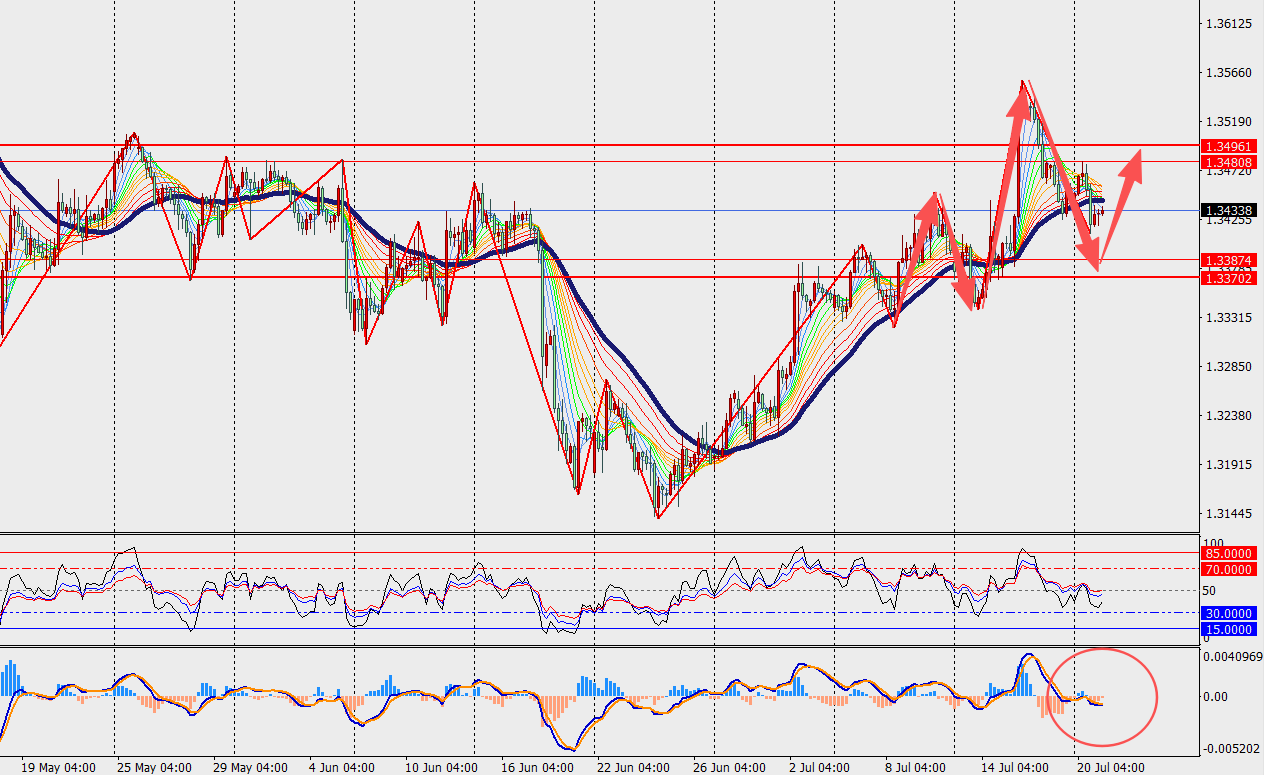Click the 22 Jun 04:00 date label

634,767
